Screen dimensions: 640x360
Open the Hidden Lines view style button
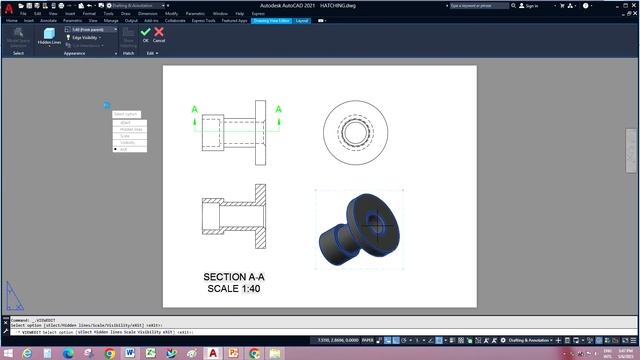click(49, 36)
